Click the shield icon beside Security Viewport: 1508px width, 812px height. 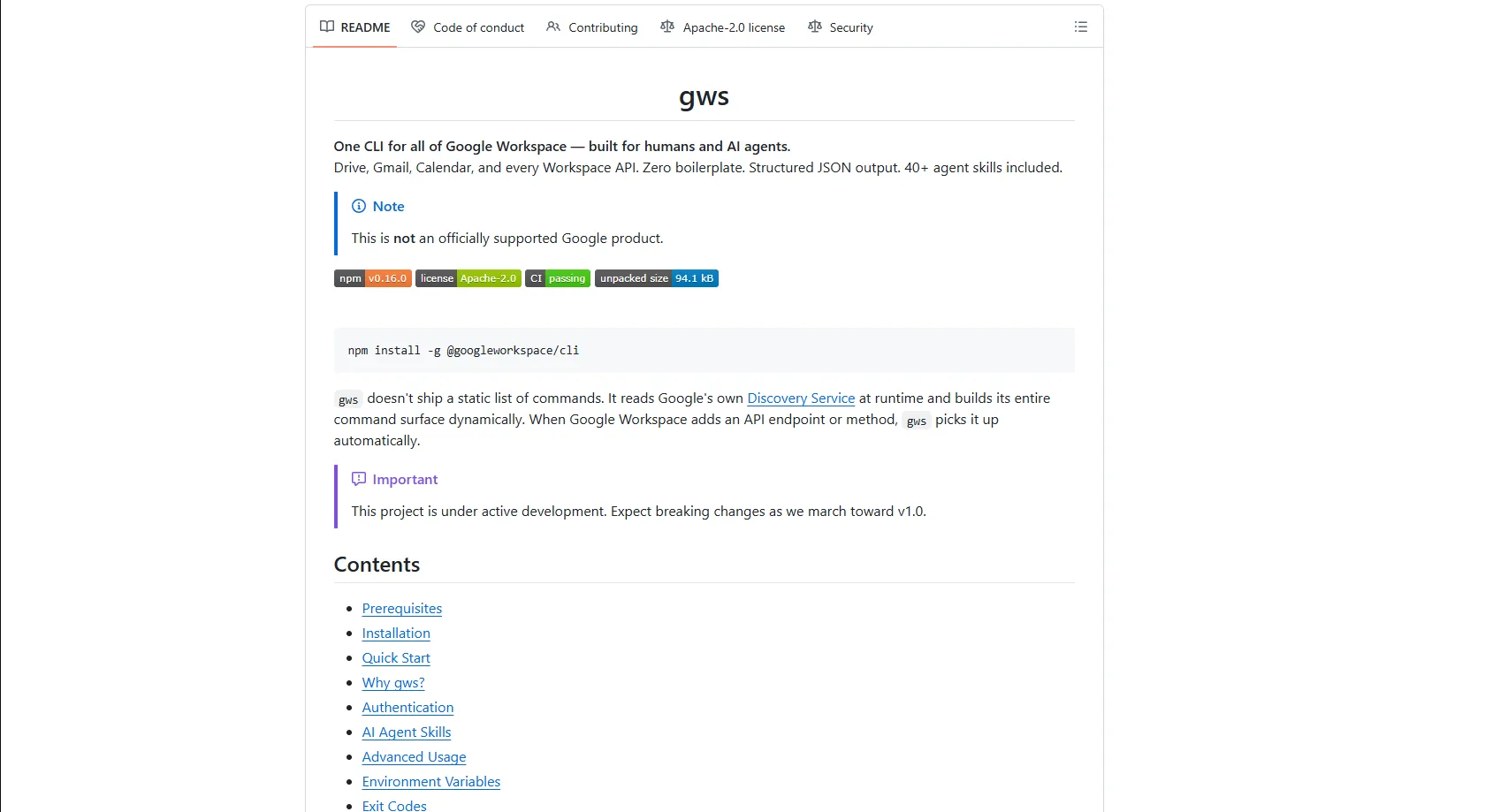815,27
